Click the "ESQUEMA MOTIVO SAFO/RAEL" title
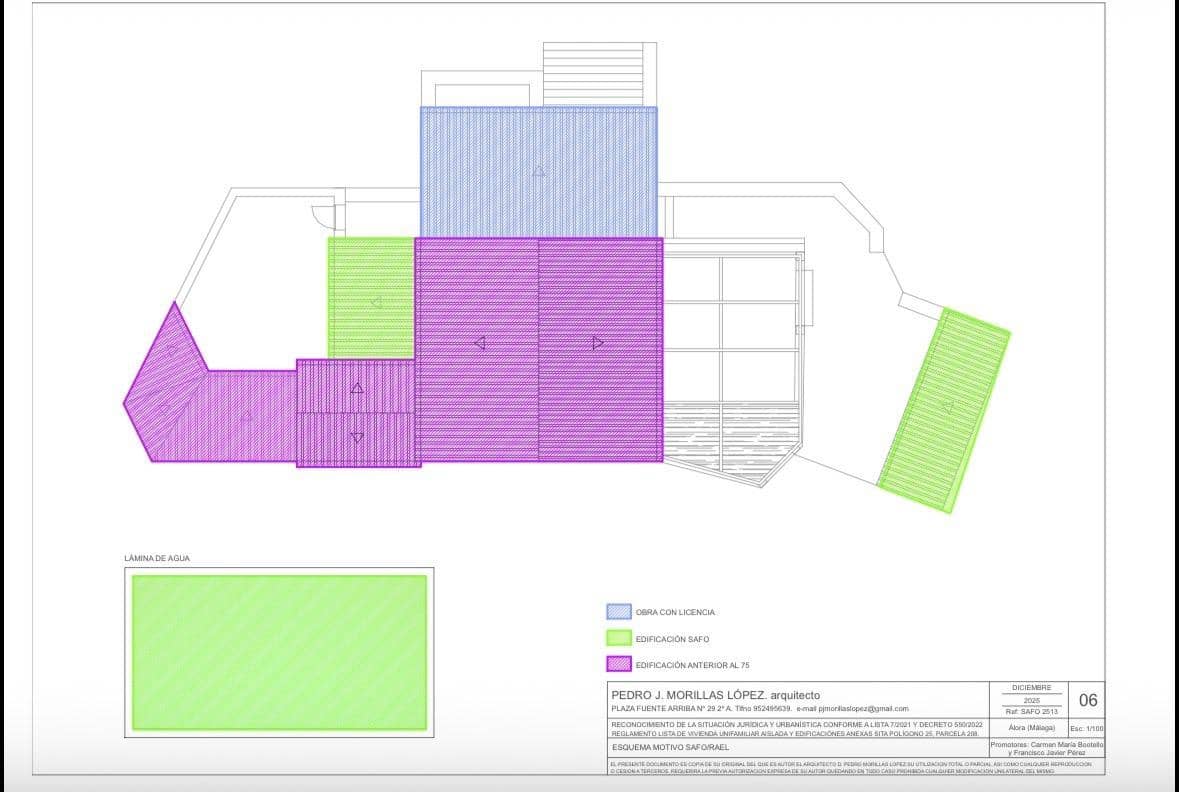This screenshot has width=1179, height=792. [x=670, y=748]
